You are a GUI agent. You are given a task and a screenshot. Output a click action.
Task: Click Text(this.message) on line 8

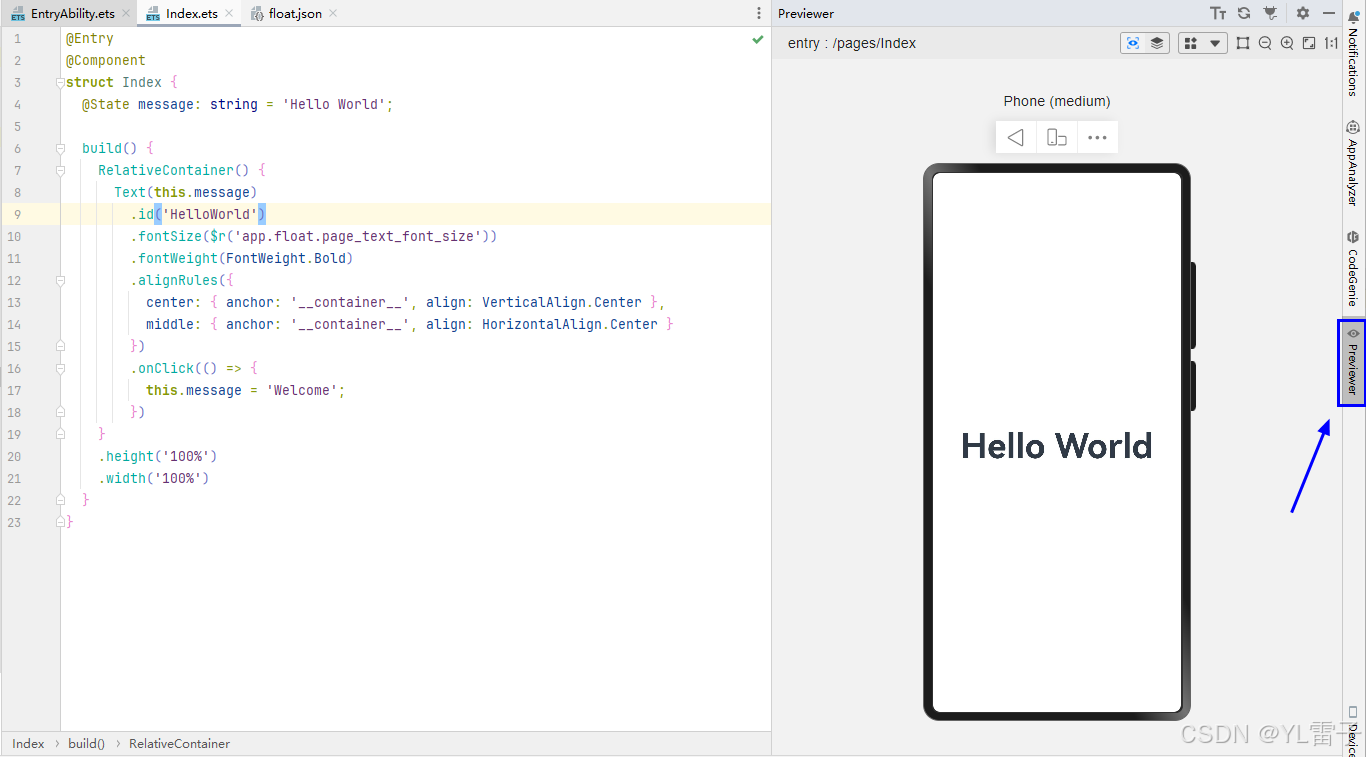tap(186, 192)
